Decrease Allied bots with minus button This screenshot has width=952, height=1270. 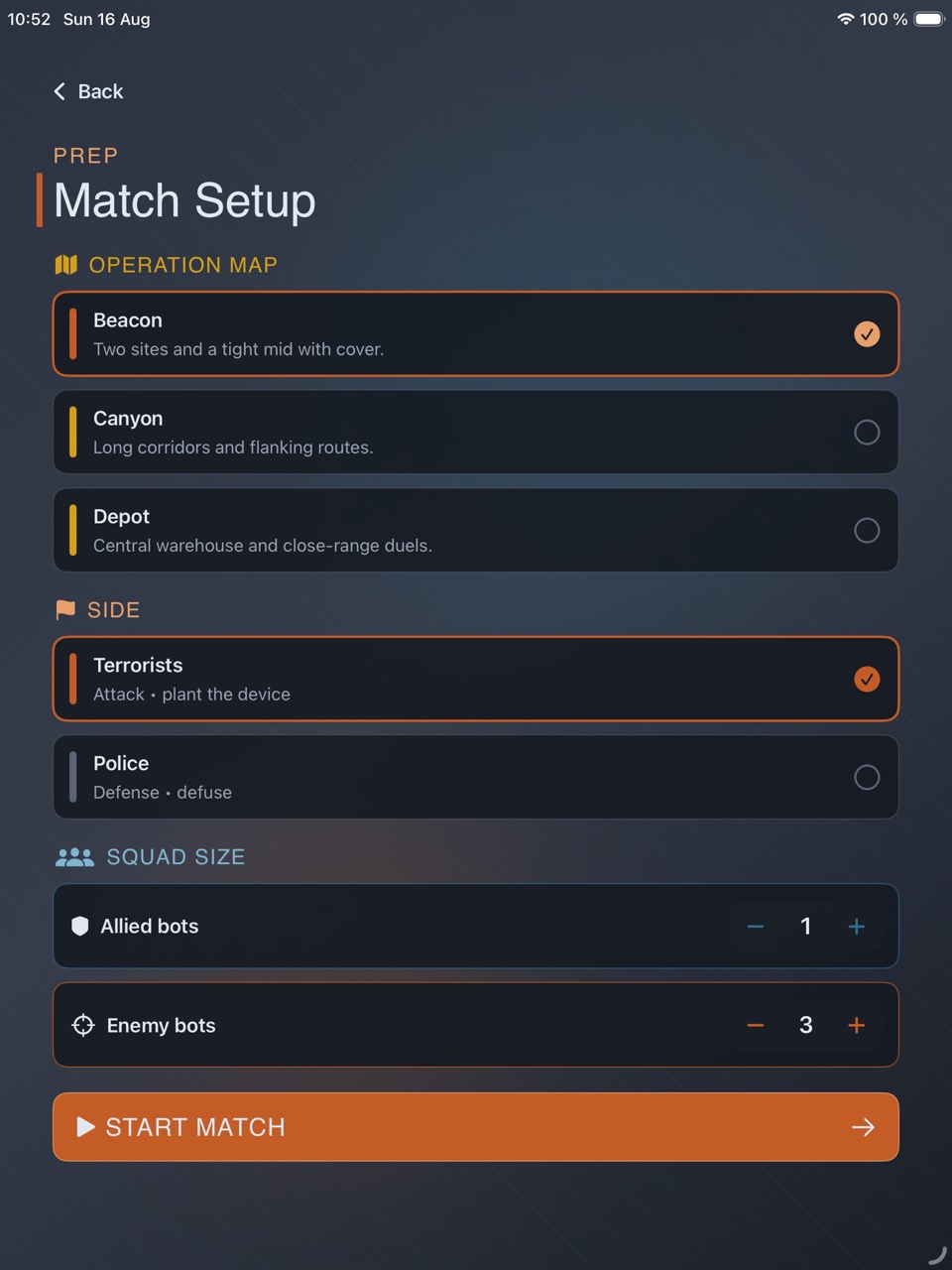(756, 927)
